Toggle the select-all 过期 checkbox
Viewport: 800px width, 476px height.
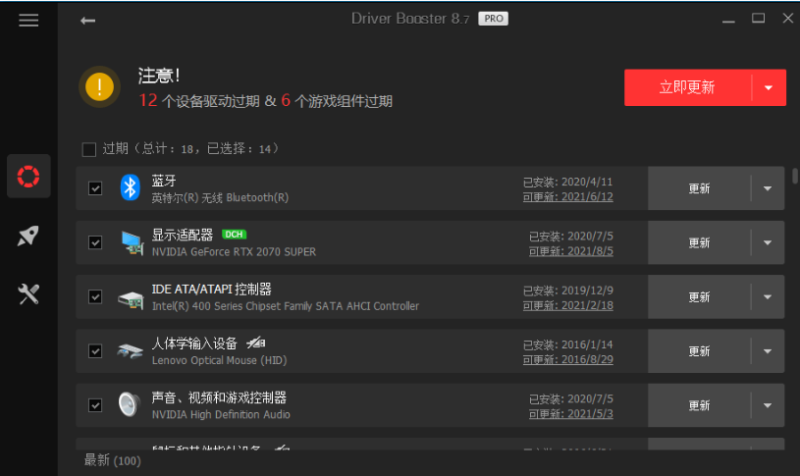[x=89, y=149]
